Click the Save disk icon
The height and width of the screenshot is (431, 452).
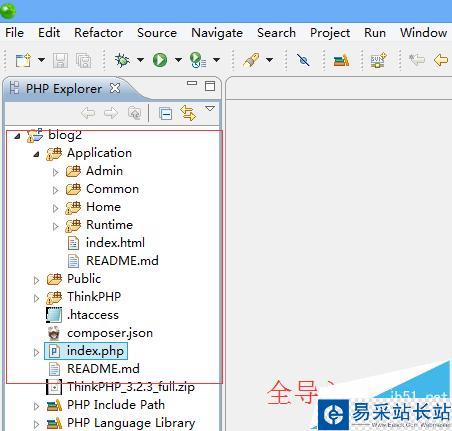point(60,61)
